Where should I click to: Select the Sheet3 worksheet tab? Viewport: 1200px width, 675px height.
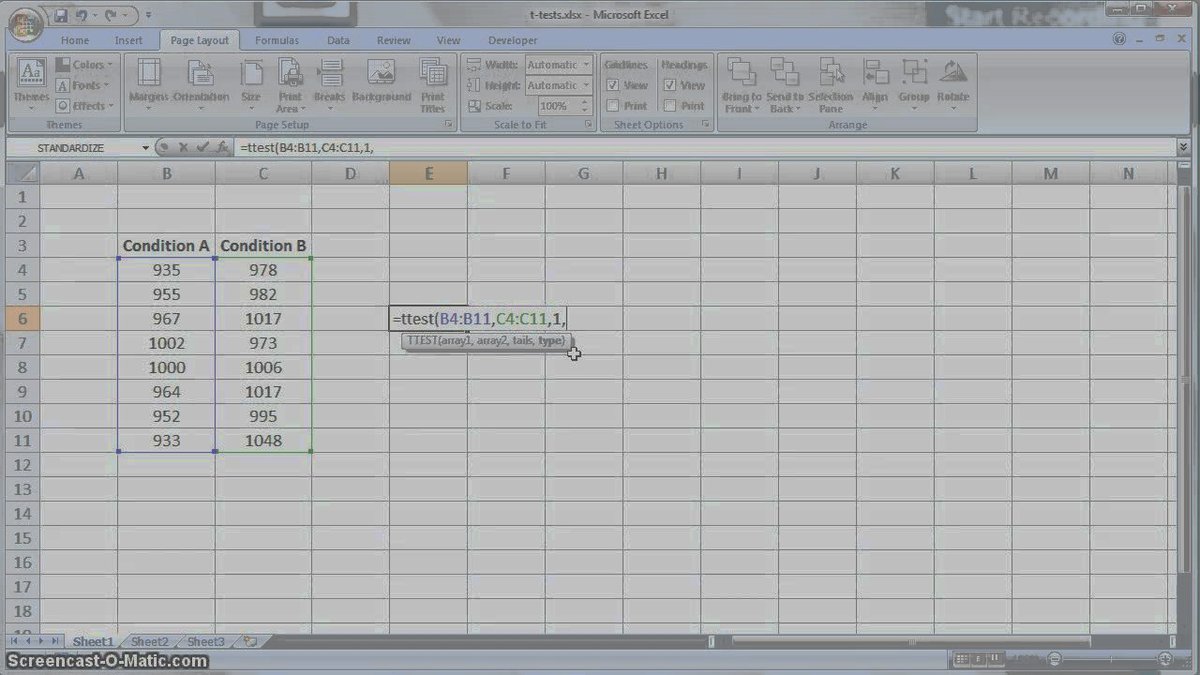pos(206,641)
